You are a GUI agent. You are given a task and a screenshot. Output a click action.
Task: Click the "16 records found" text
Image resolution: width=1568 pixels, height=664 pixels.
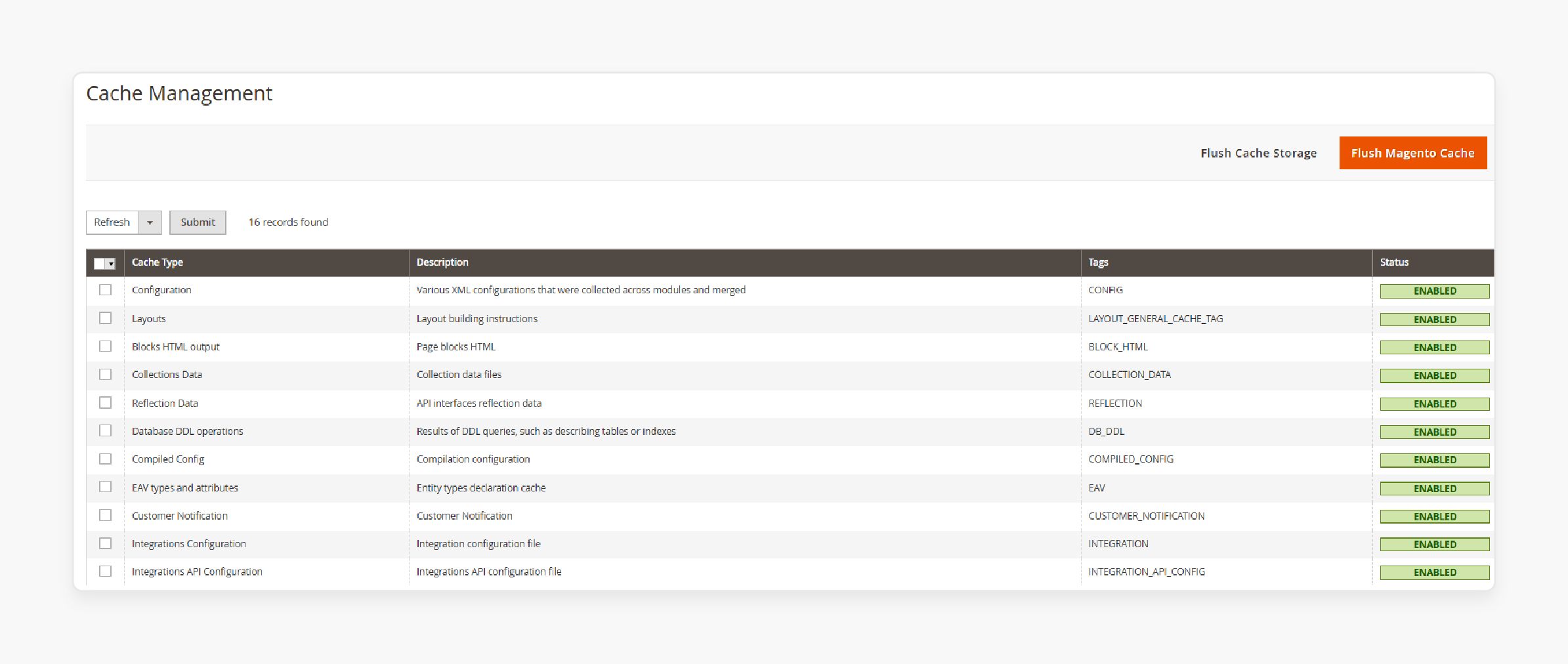[288, 222]
